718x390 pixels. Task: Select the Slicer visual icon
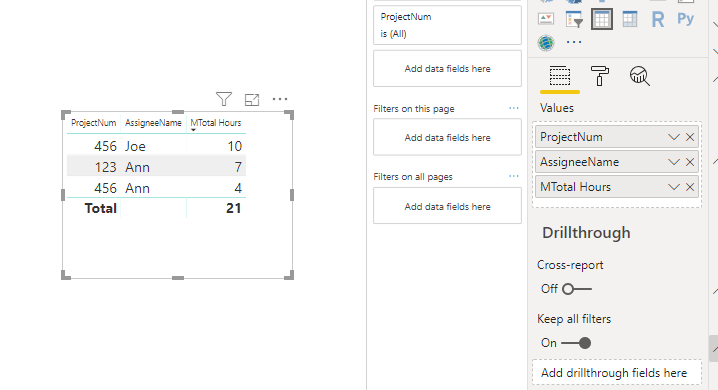574,19
